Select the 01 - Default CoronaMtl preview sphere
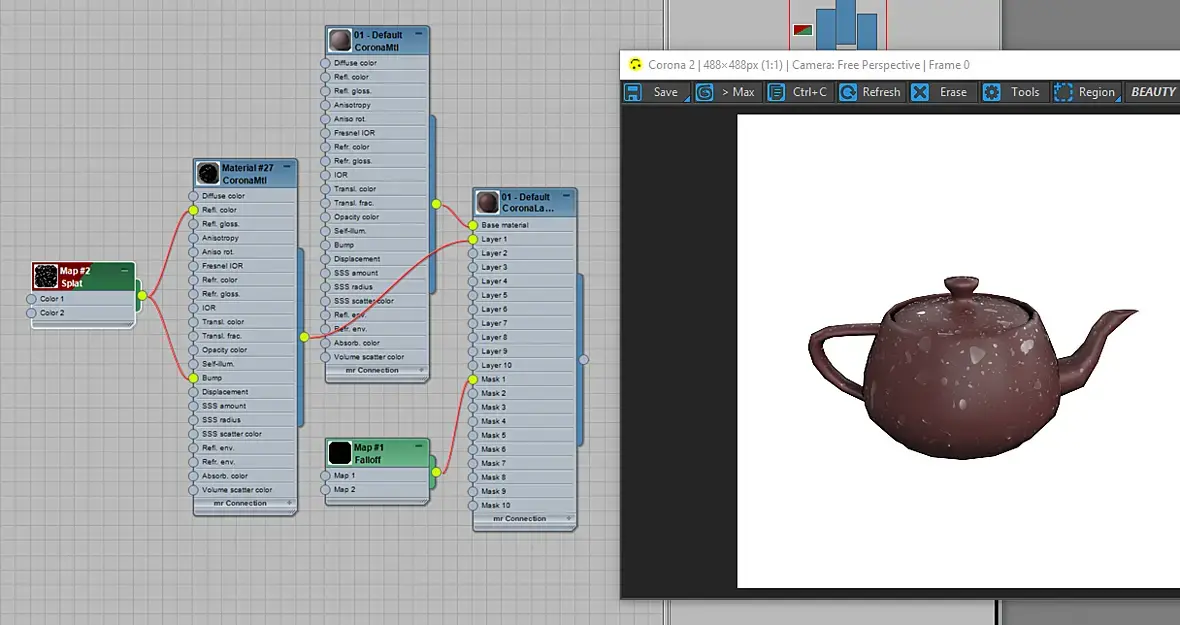 [x=340, y=41]
